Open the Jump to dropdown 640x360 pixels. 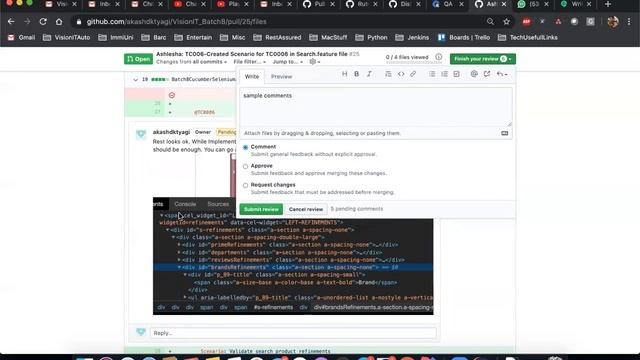[287, 62]
